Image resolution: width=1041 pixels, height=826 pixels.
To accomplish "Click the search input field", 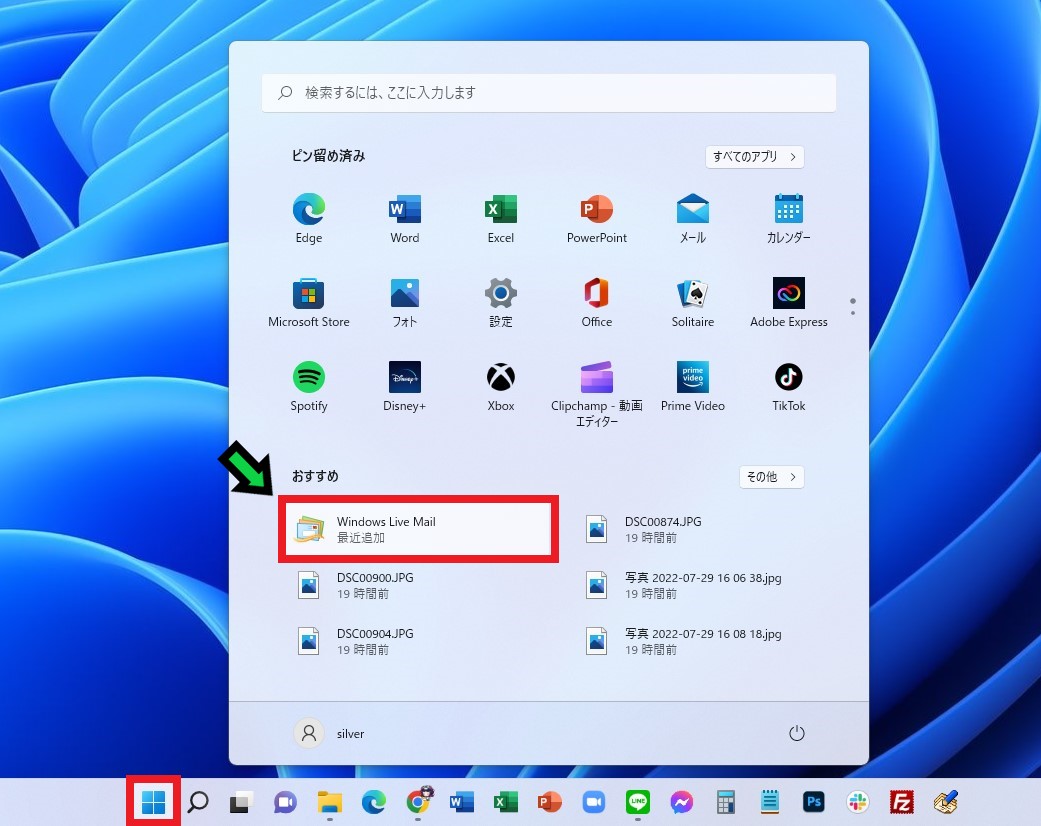I will (548, 92).
